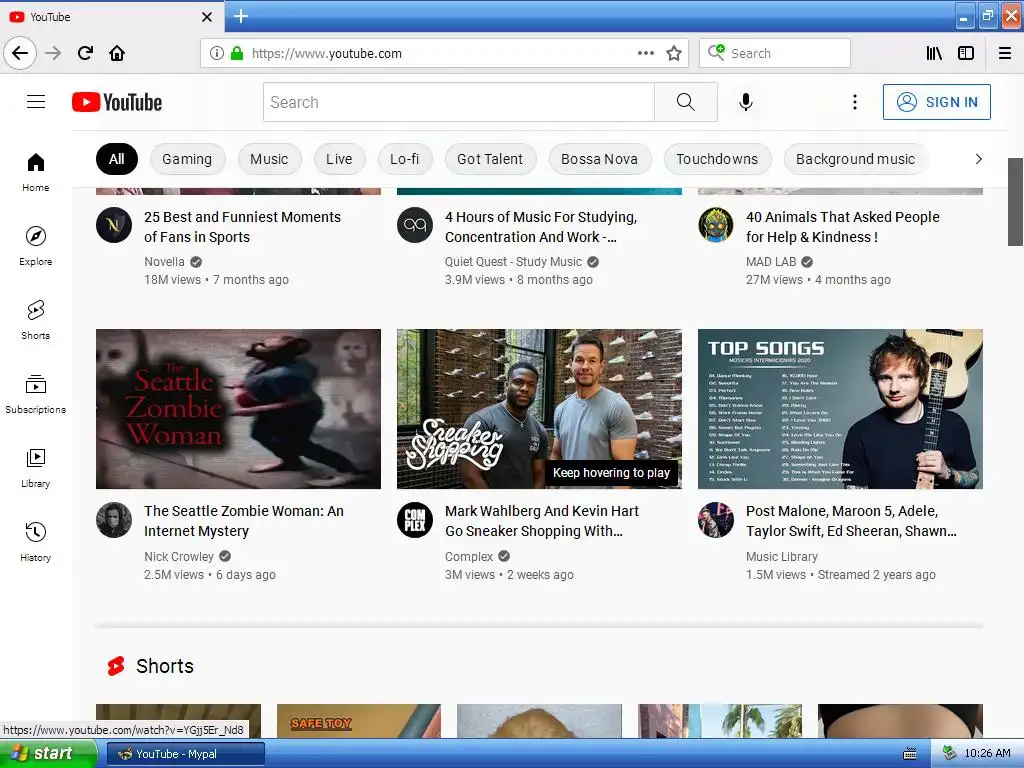Open Shorts from the sidebar
The height and width of the screenshot is (768, 1024).
36,319
